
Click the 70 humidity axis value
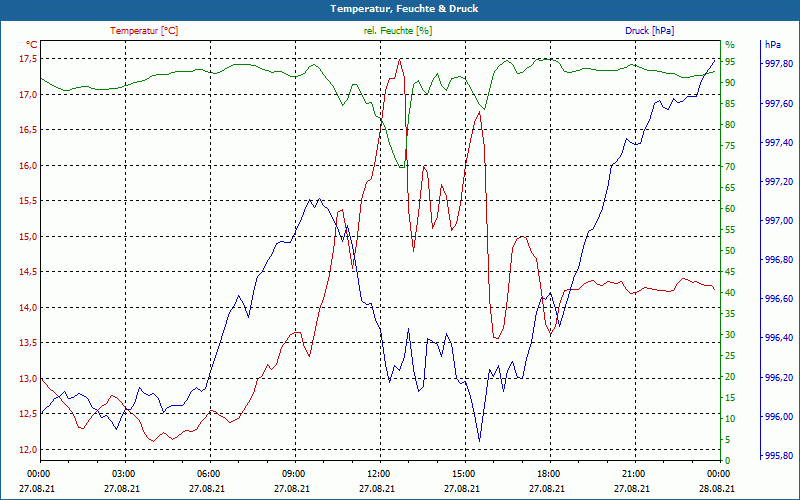coord(730,166)
